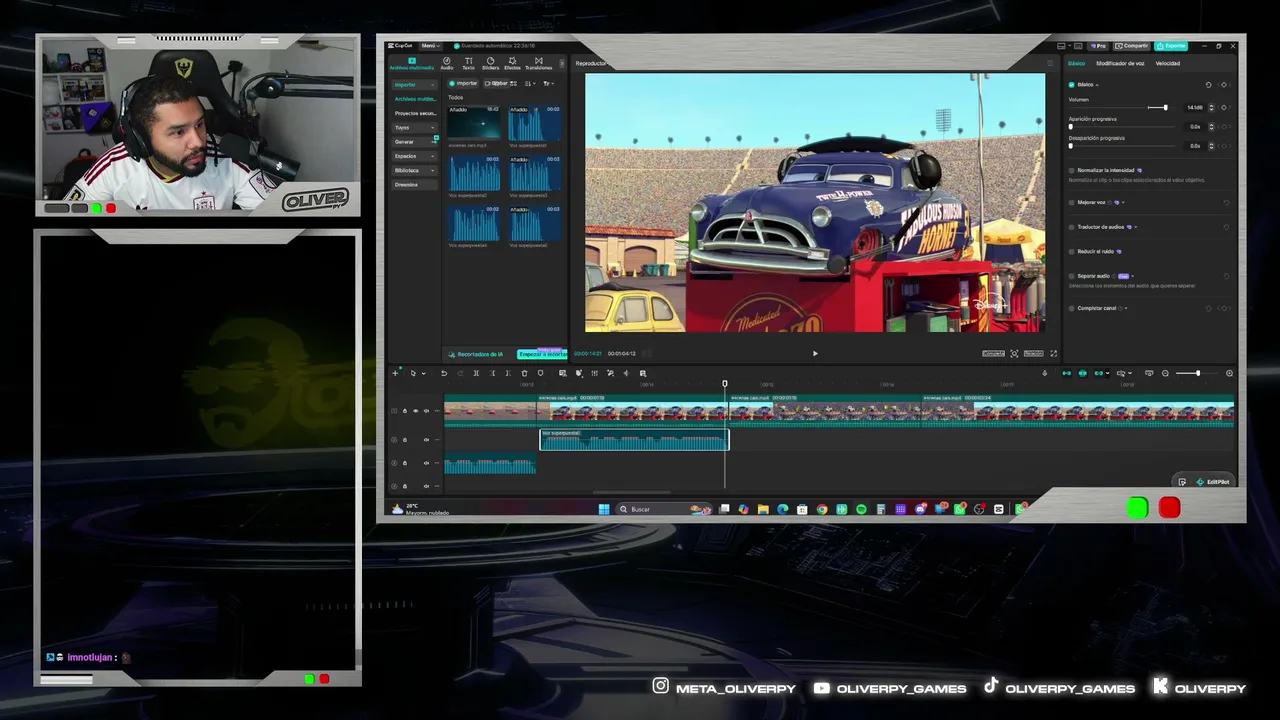Split the clip at the playhead
Viewport: 1280px width, 720px height.
pos(476,373)
